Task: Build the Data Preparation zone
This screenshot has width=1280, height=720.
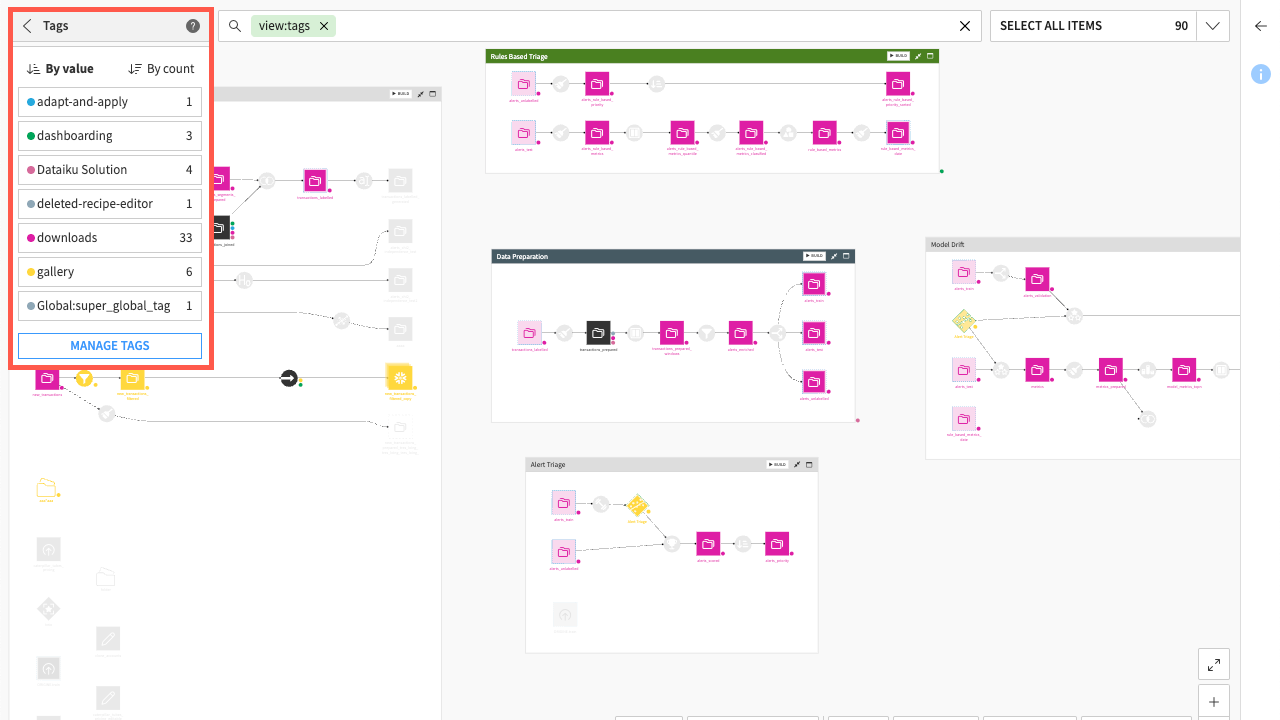Action: coord(814,257)
